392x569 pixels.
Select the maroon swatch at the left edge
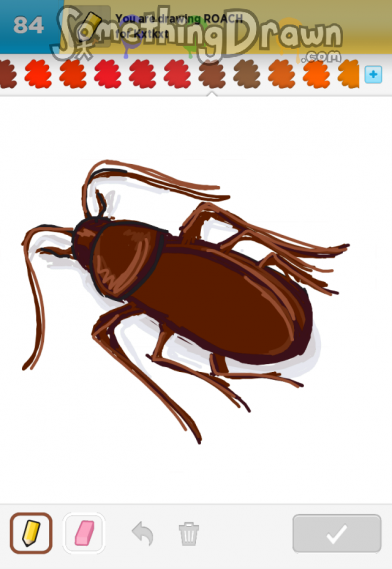pos(8,74)
